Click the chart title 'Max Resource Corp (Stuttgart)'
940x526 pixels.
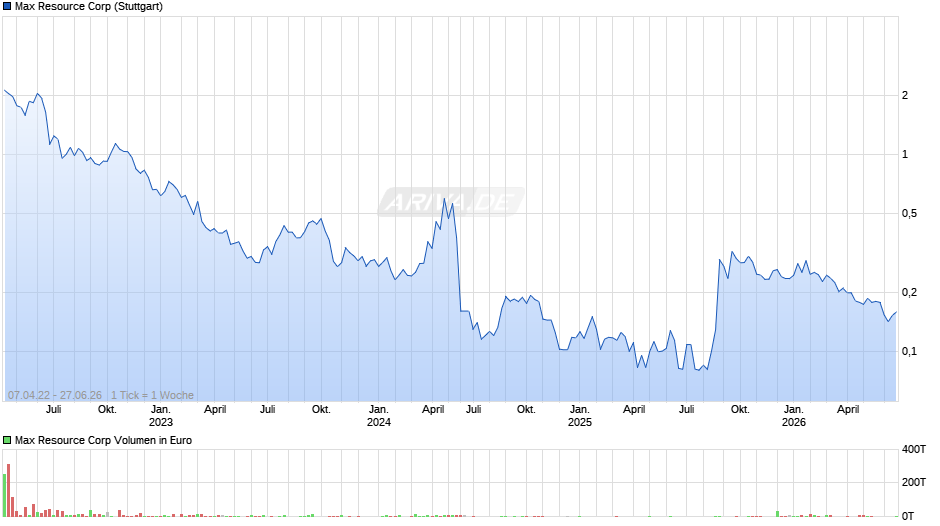(89, 7)
